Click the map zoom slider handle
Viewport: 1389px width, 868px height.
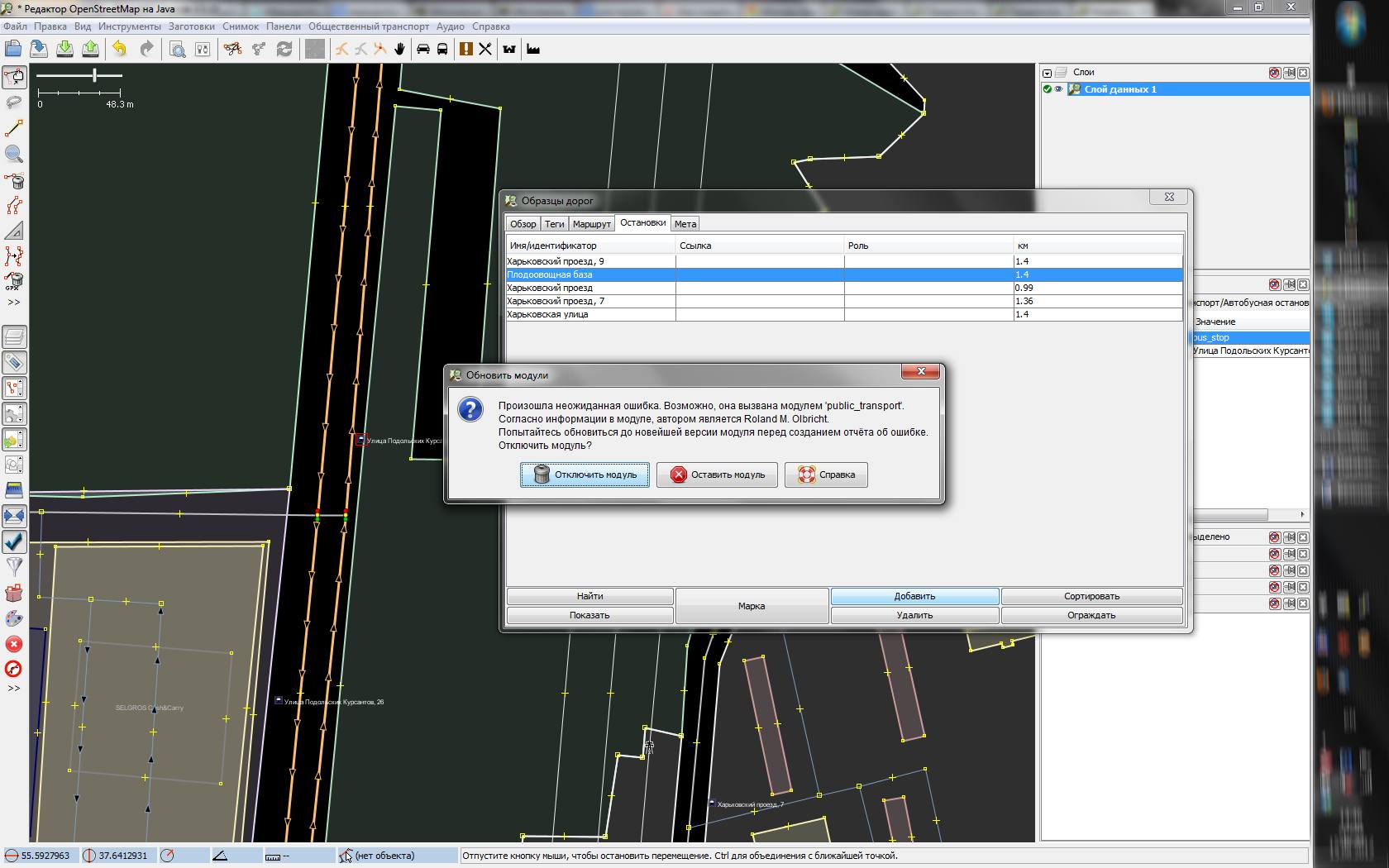(x=95, y=75)
